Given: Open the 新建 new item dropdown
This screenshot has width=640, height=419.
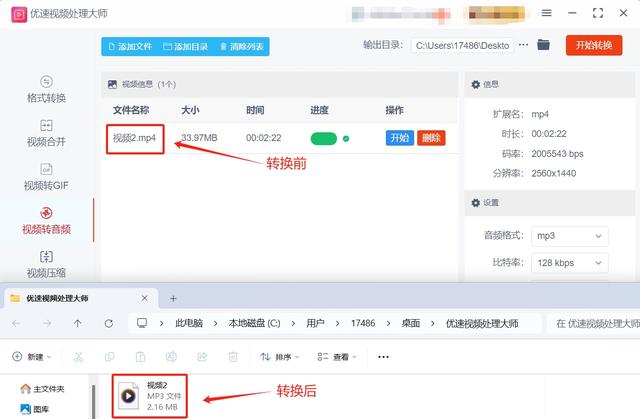Looking at the screenshot, I should [32, 357].
